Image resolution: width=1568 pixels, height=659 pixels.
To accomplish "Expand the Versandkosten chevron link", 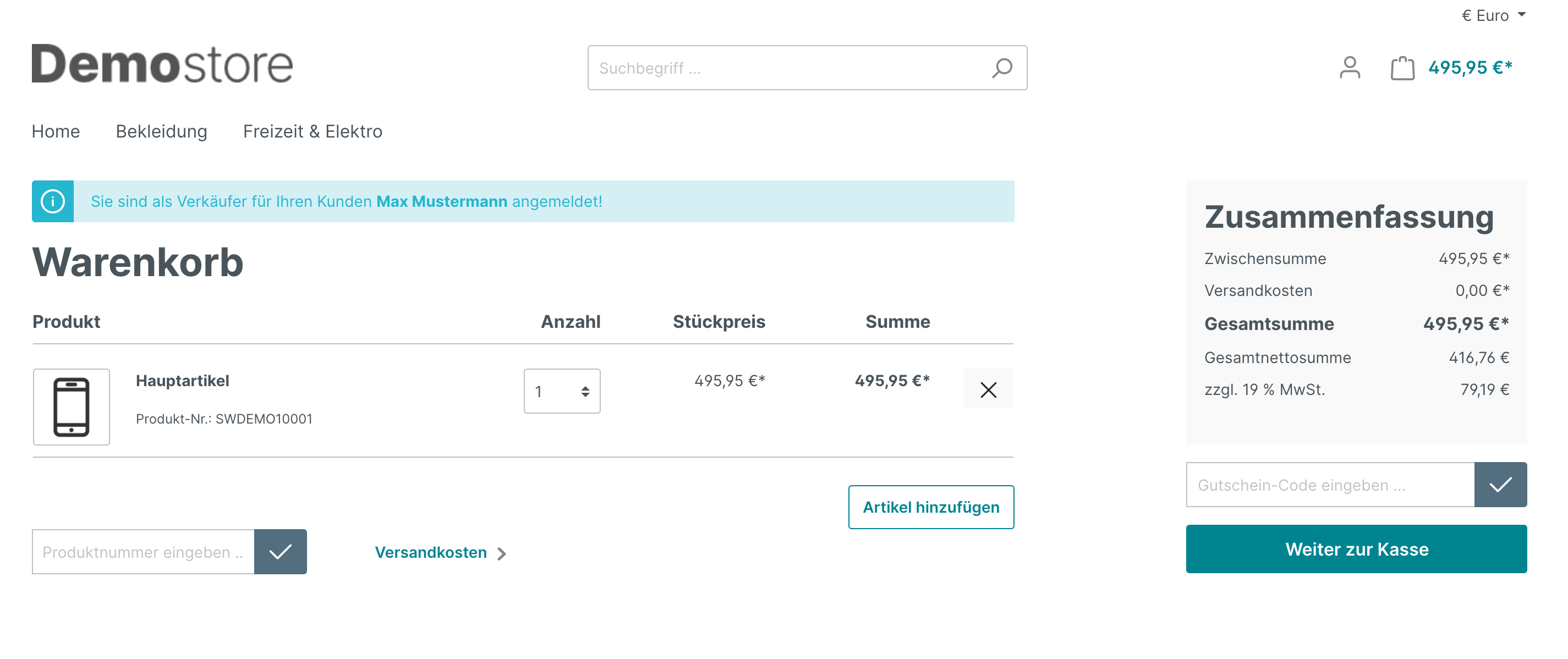I will pyautogui.click(x=441, y=552).
